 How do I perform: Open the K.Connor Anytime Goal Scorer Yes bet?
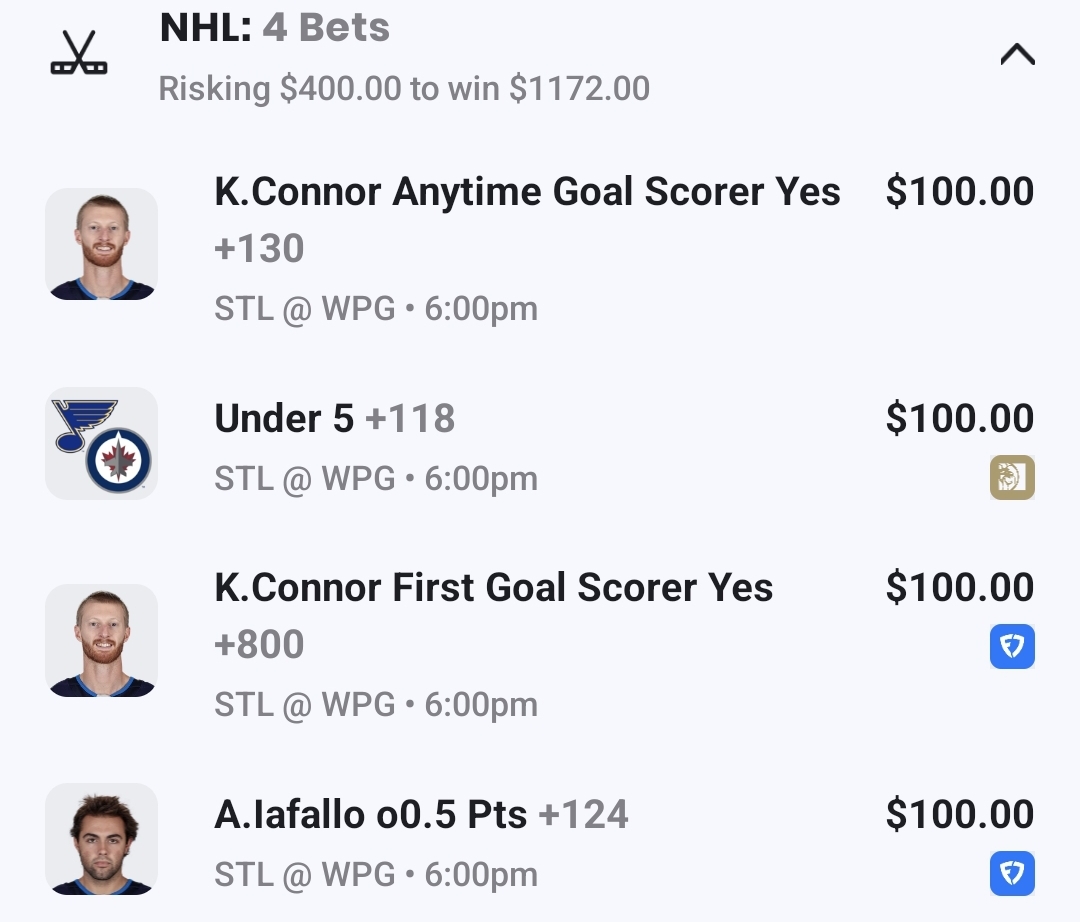pyautogui.click(x=527, y=191)
